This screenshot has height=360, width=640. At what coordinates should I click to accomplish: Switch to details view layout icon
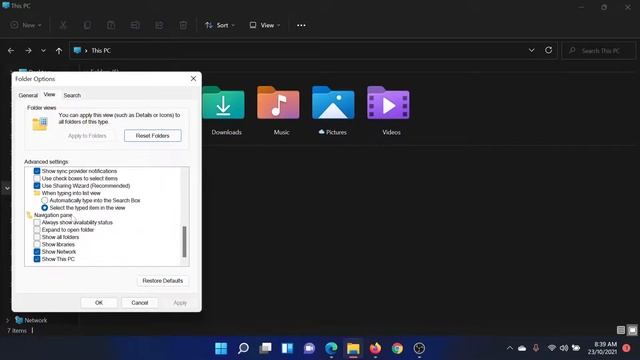[621, 330]
